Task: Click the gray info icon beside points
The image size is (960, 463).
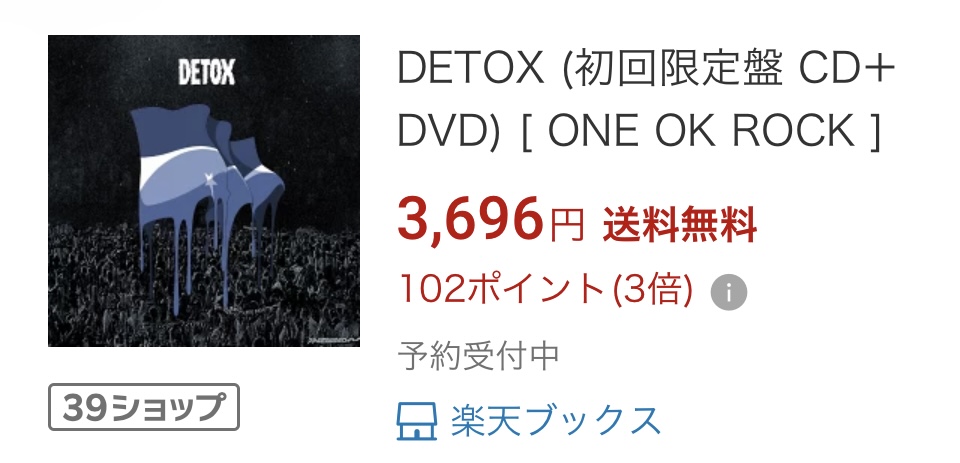Action: 729,292
